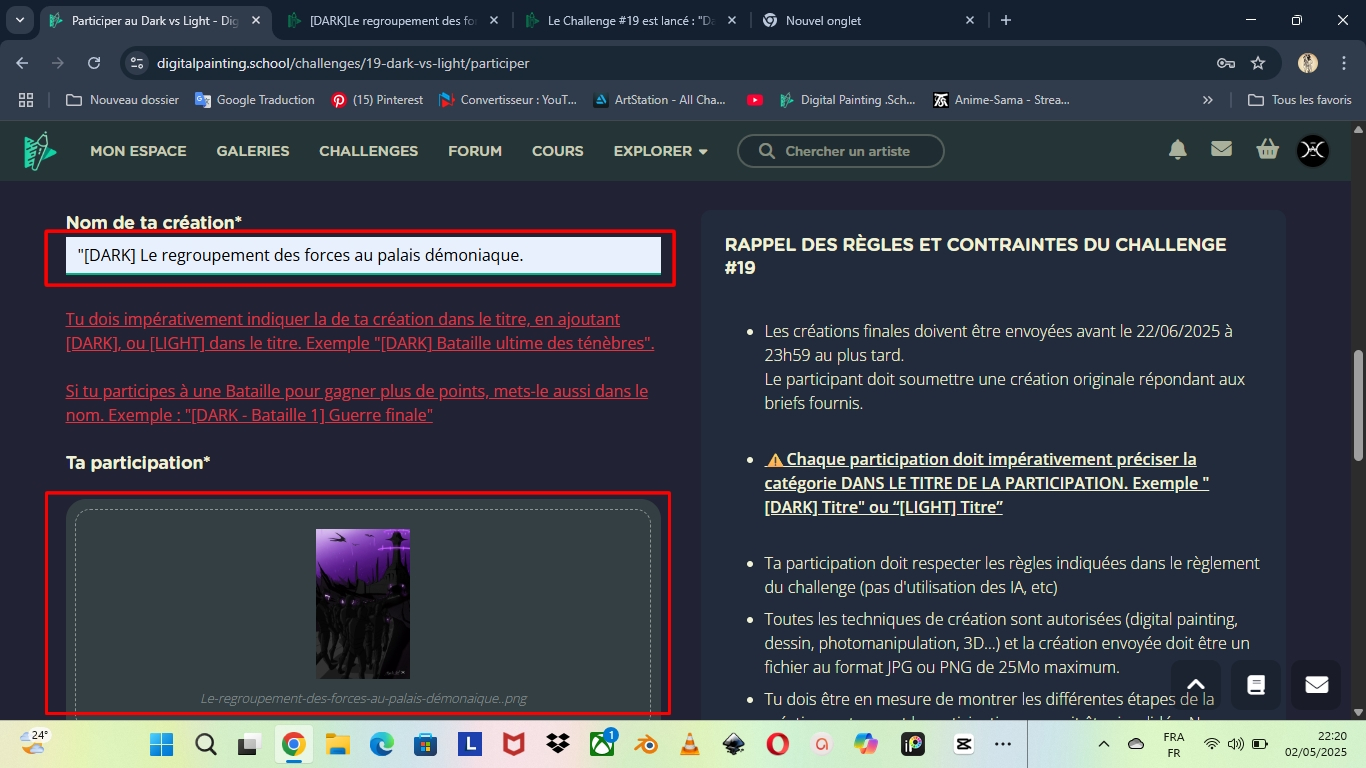Click the scroll-to-top arrow button
The image size is (1366, 768).
click(x=1196, y=685)
